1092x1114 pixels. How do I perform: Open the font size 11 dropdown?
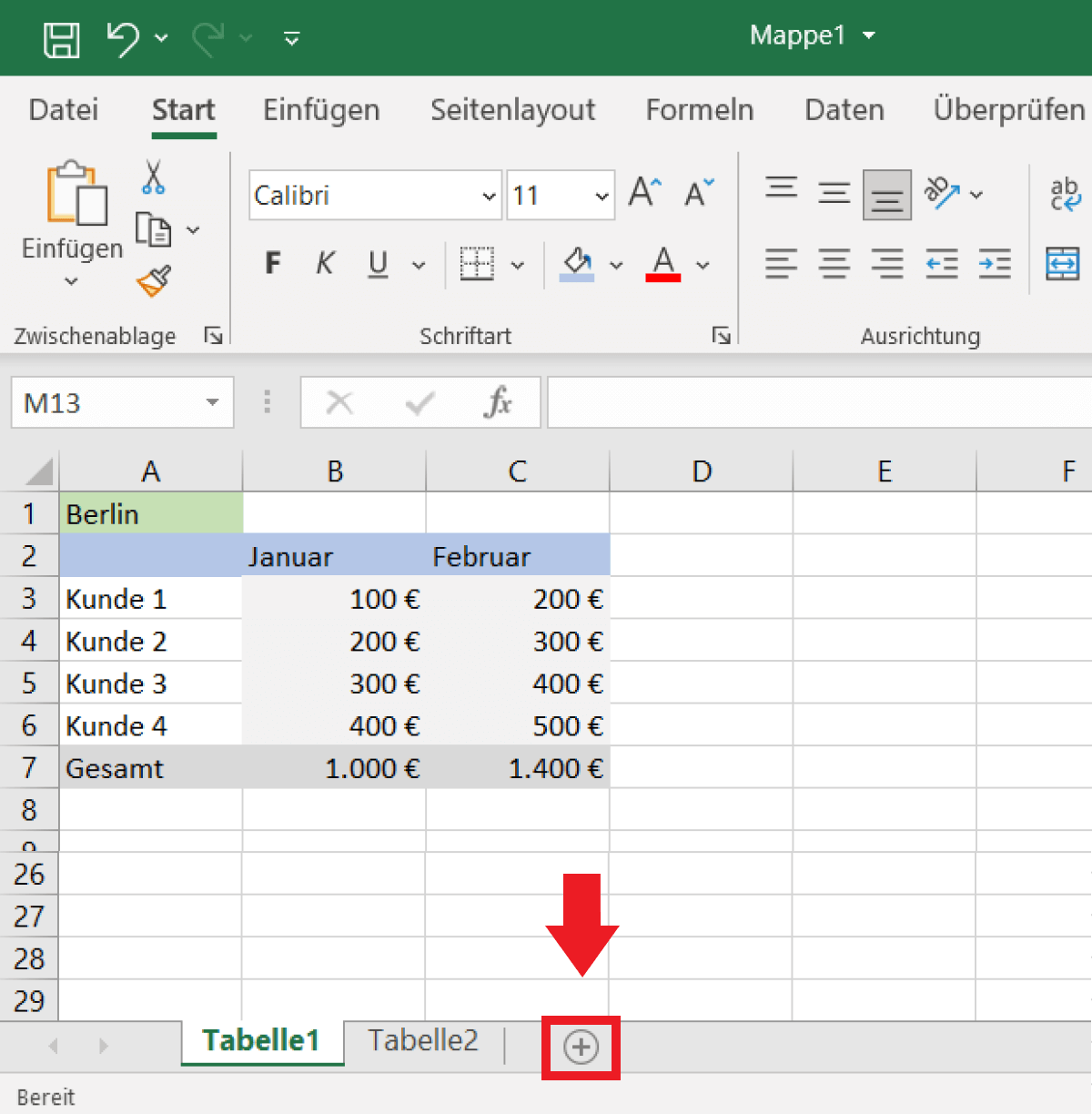click(602, 197)
